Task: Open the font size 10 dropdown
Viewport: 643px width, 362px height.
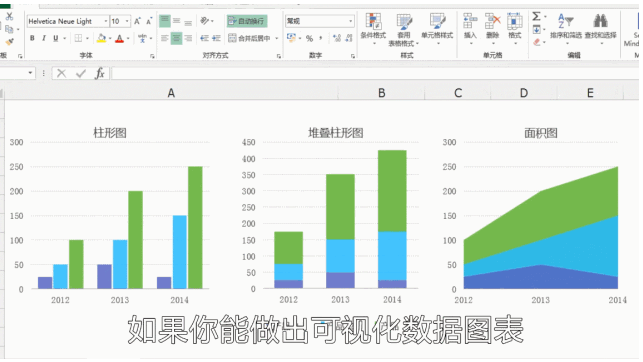Action: click(127, 21)
